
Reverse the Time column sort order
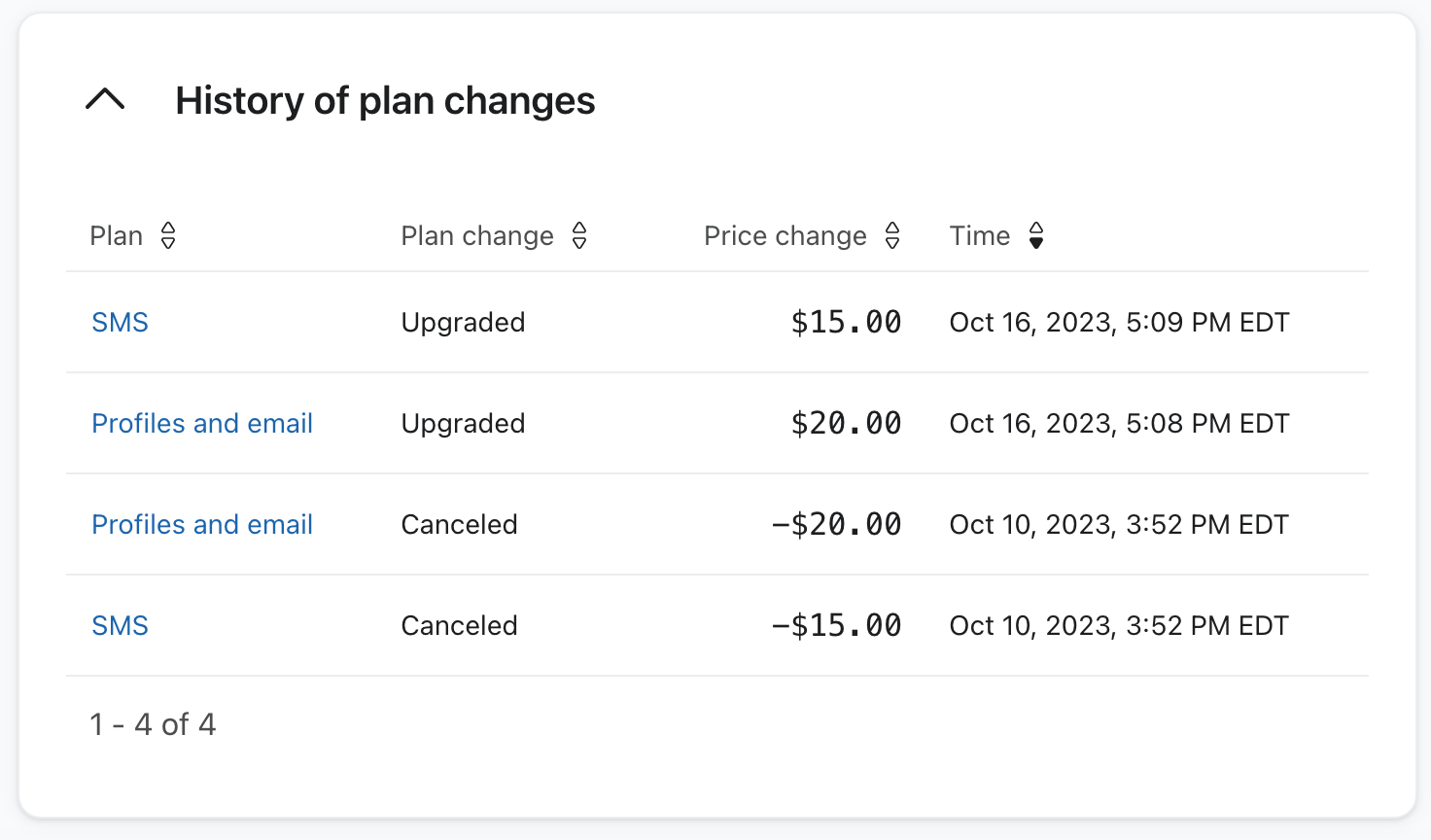(1036, 235)
